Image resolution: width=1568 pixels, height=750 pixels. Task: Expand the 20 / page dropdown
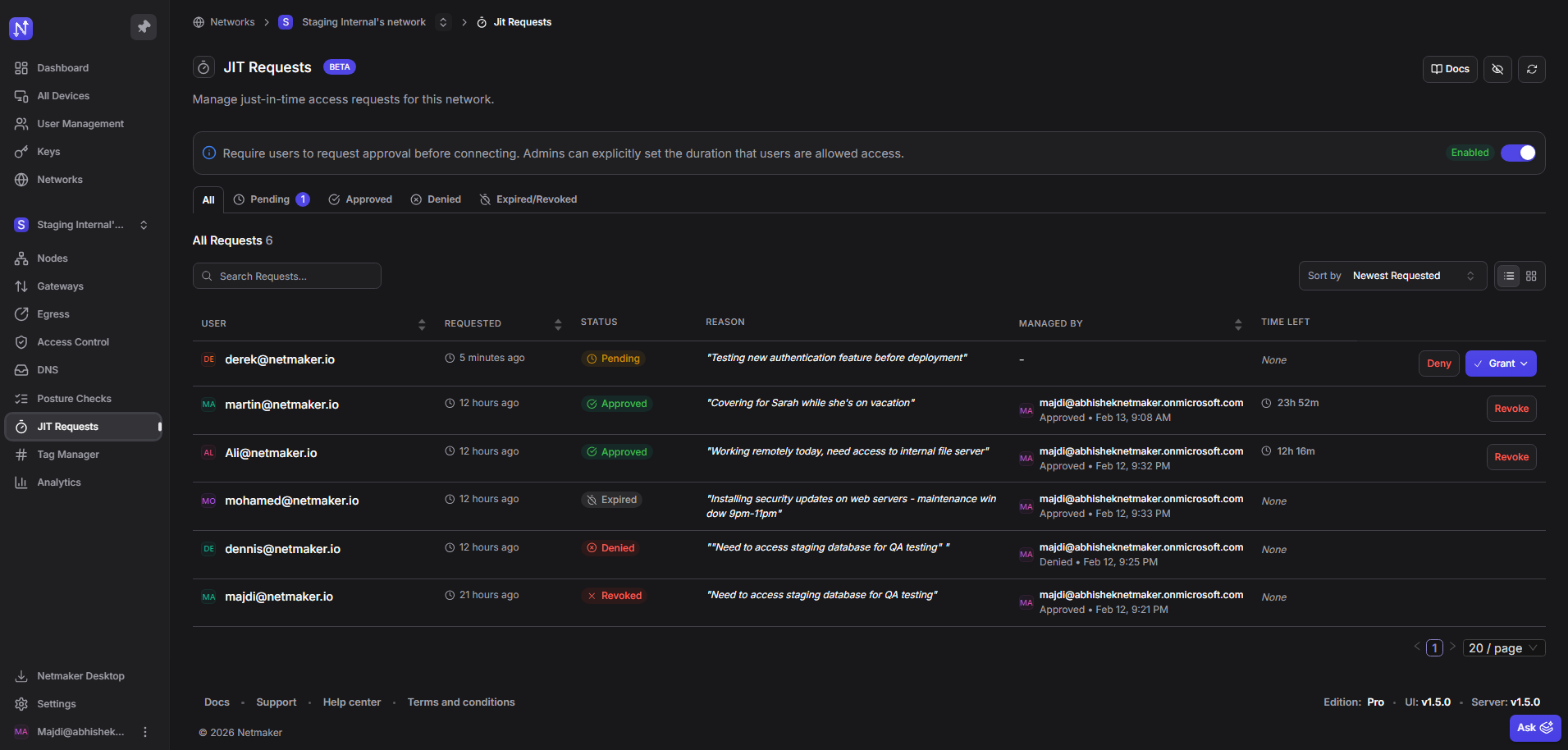pyautogui.click(x=1505, y=648)
